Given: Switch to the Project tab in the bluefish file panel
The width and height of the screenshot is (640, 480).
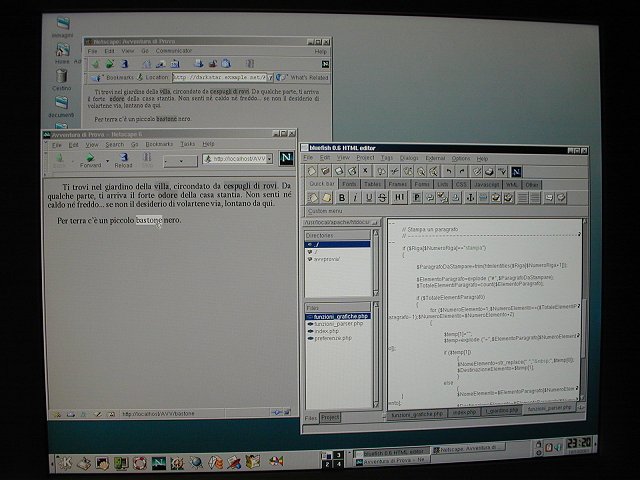Looking at the screenshot, I should [x=330, y=418].
